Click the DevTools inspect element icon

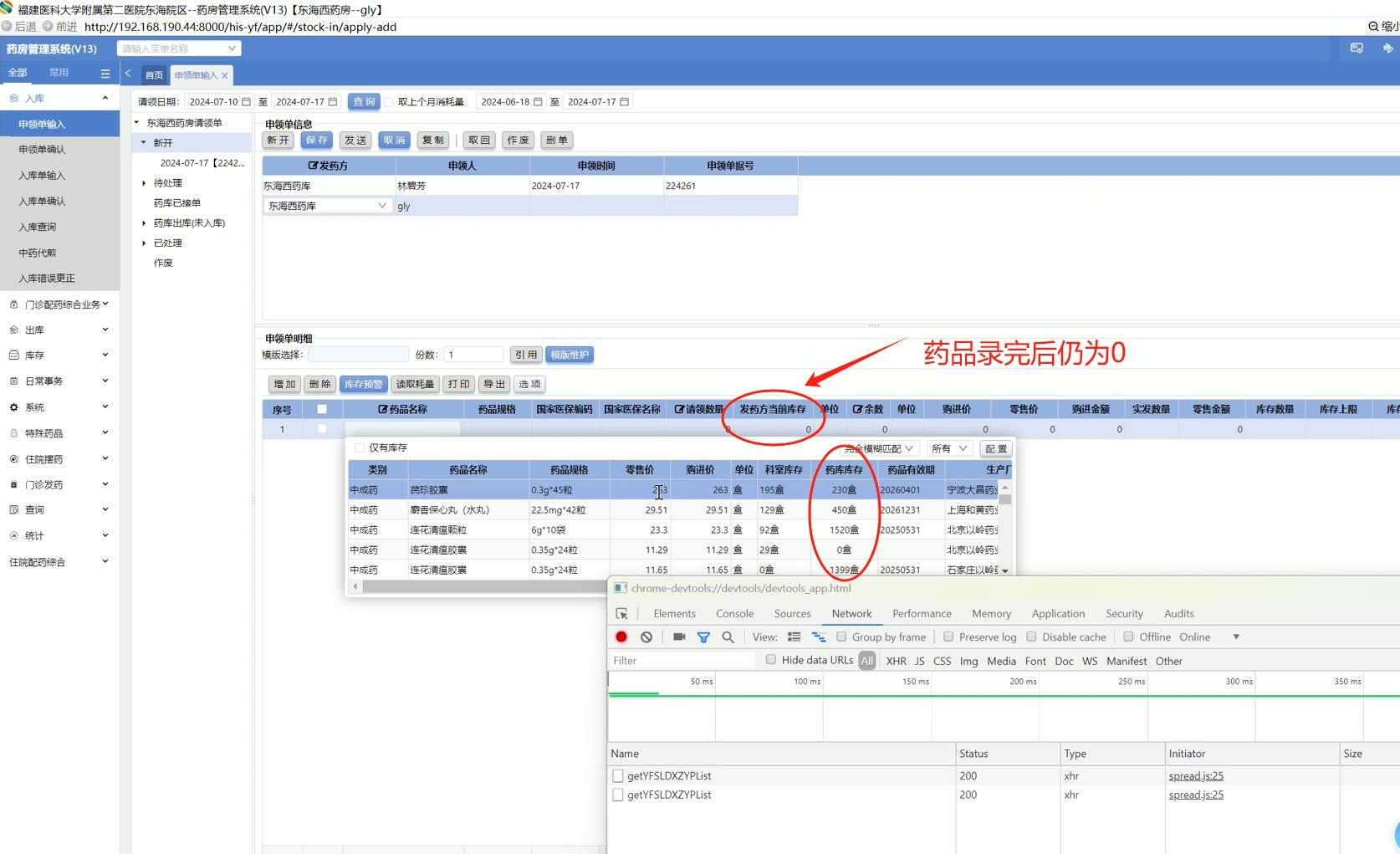tap(621, 614)
